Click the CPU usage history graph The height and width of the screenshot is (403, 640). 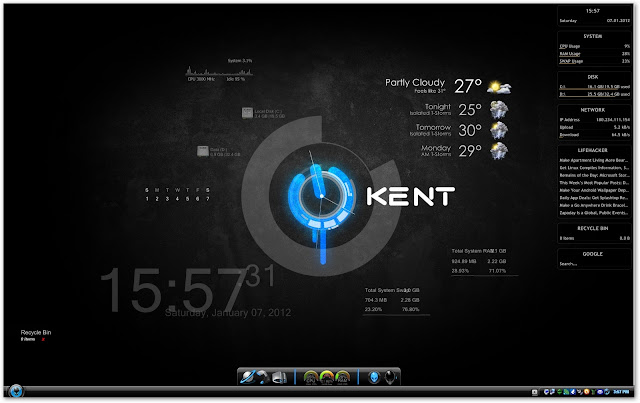click(220, 71)
